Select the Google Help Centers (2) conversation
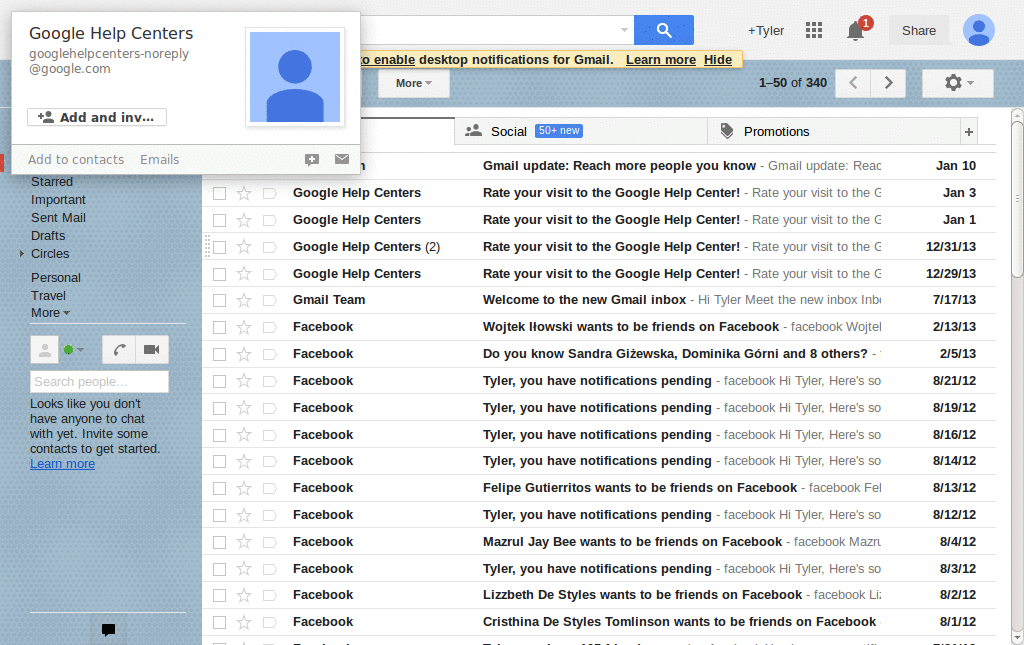The image size is (1024, 645). (x=219, y=247)
